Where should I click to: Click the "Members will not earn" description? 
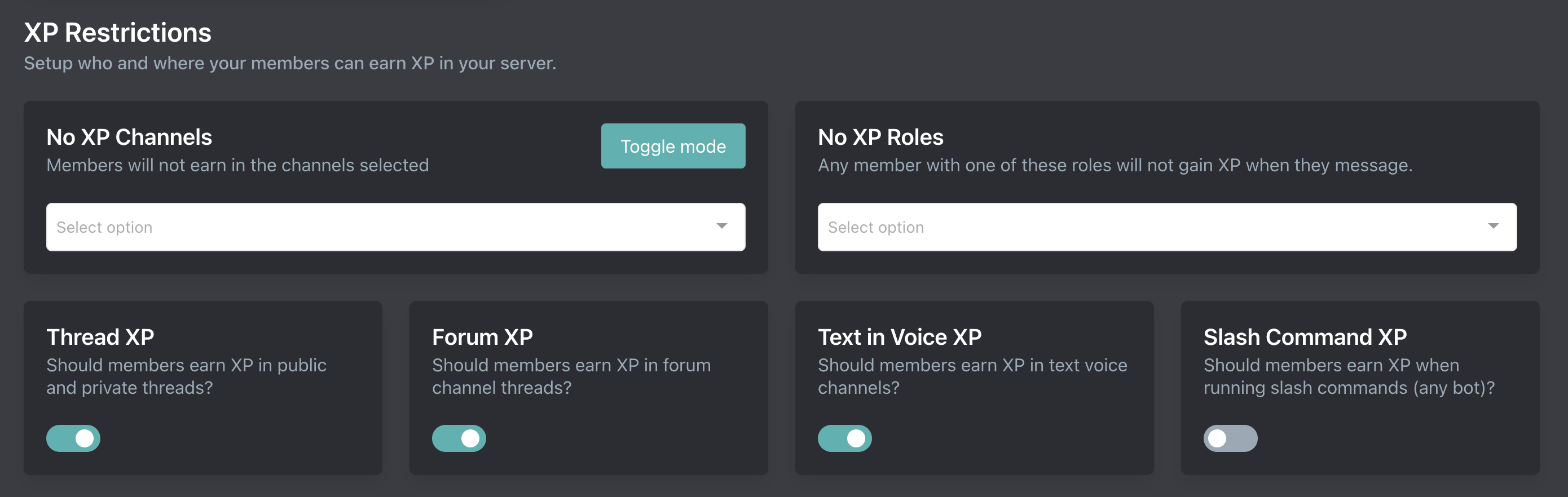pos(237,166)
